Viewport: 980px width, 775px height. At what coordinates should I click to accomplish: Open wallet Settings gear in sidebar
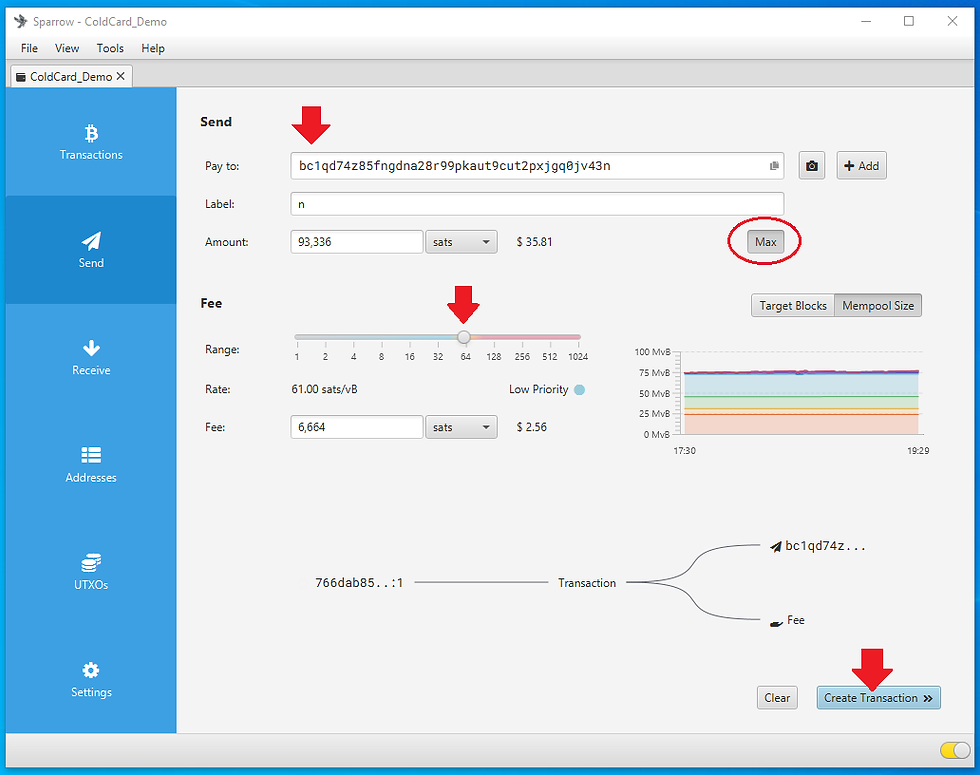coord(91,680)
